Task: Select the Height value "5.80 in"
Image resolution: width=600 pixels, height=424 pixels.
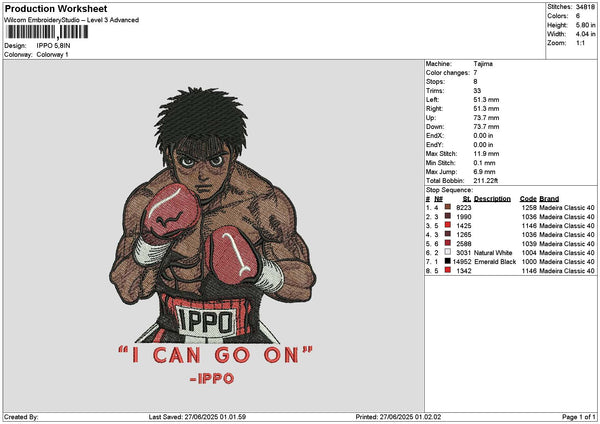Action: tap(585, 25)
